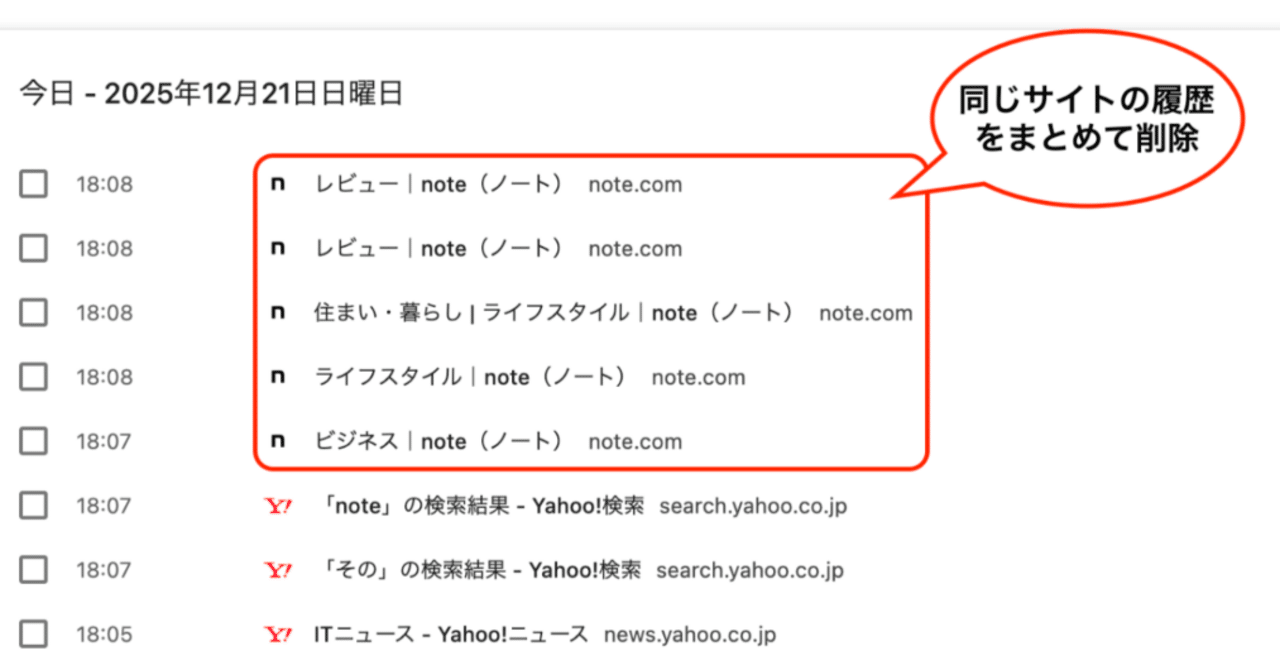This screenshot has width=1280, height=670.
Task: Select the checkbox for the 住まい・暮らし entry
Action: (33, 312)
